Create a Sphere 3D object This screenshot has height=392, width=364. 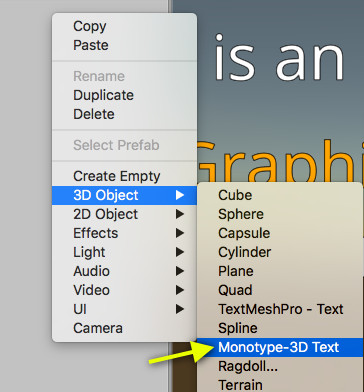(279, 214)
